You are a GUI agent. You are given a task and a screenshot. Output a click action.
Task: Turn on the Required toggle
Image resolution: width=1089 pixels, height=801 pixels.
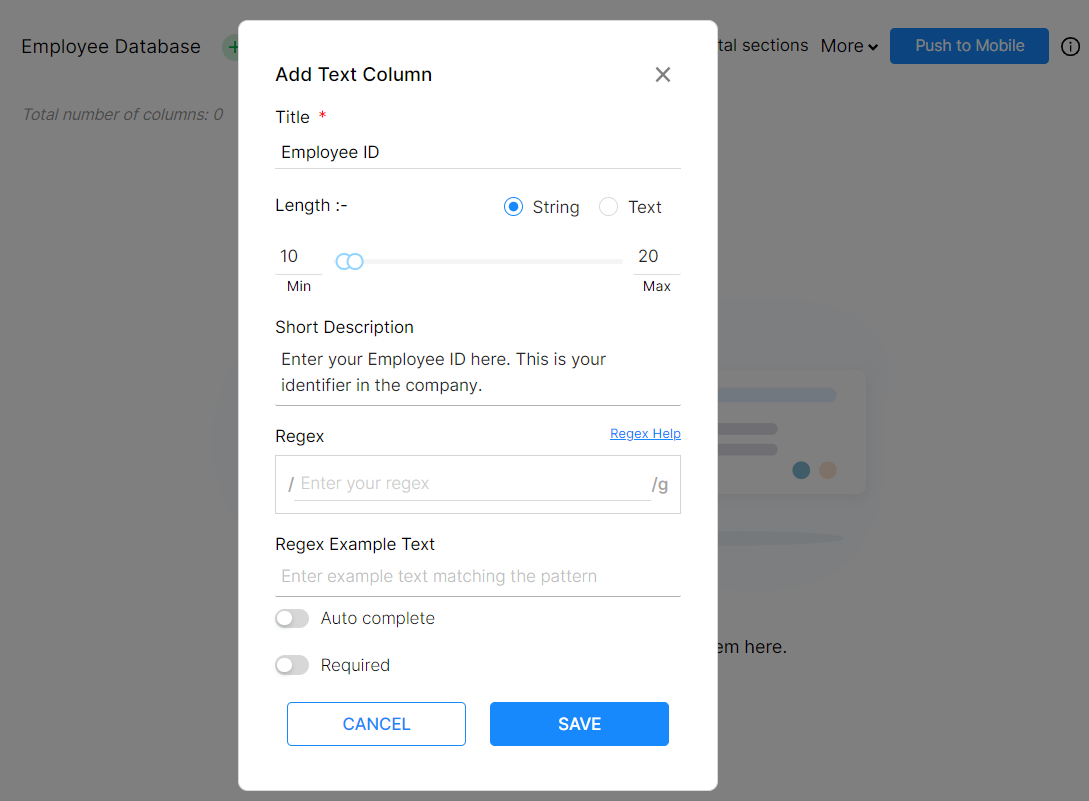click(x=292, y=666)
